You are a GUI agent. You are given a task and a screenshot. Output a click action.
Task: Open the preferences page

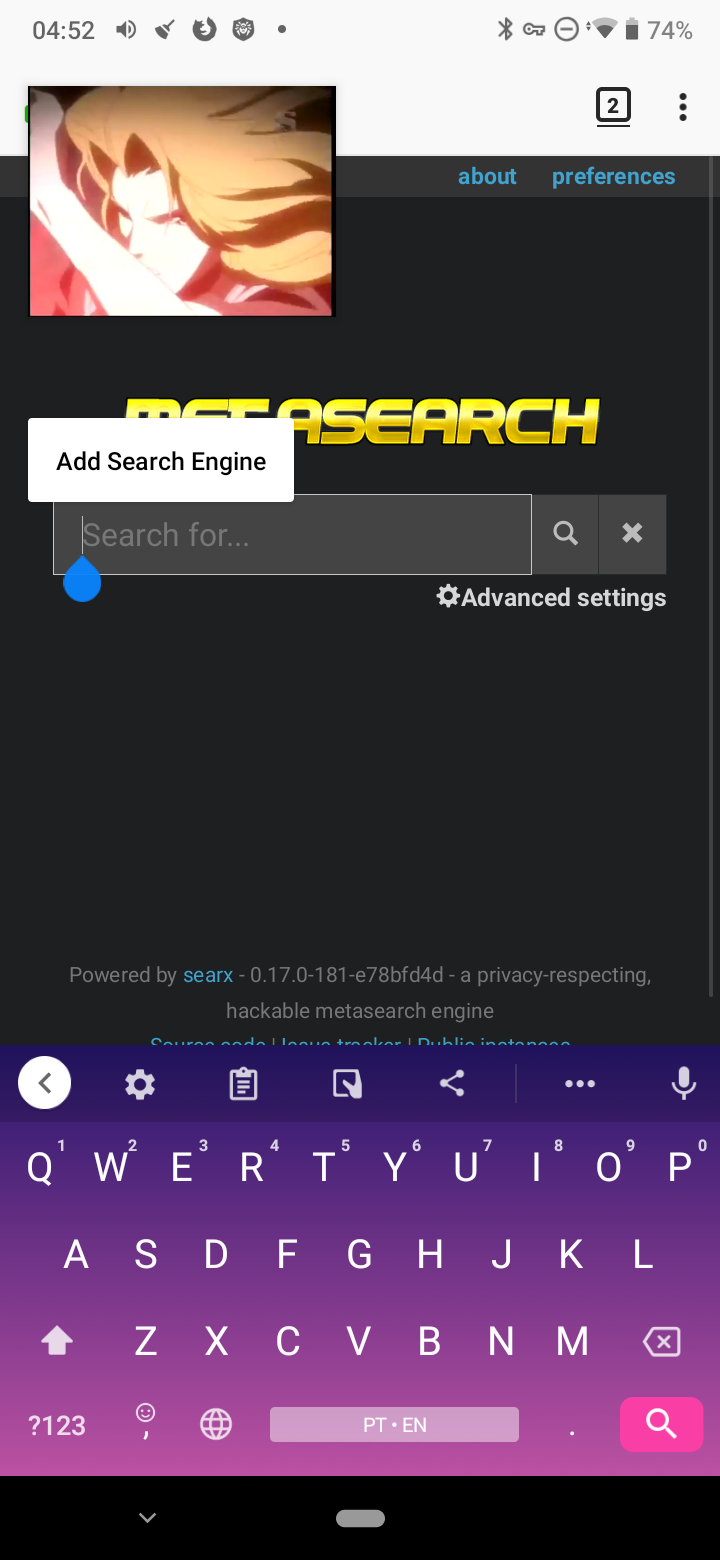point(613,176)
